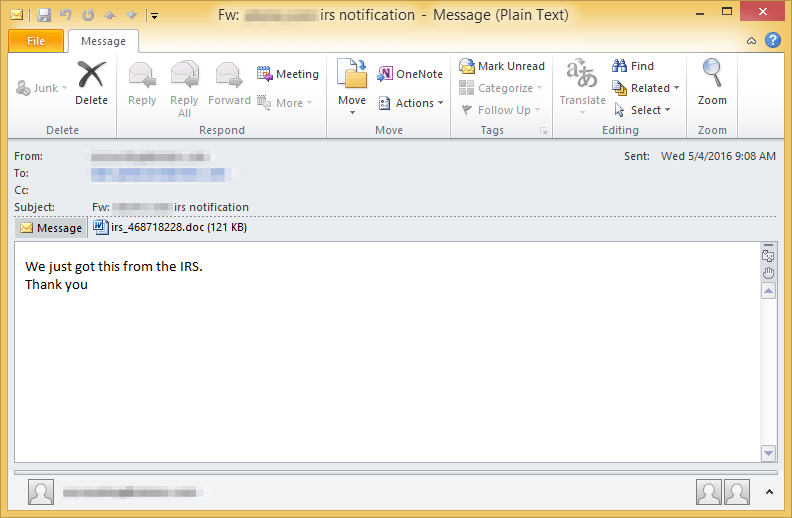The height and width of the screenshot is (518, 792).
Task: Click the sender's contact photo in people pane
Action: [x=41, y=492]
